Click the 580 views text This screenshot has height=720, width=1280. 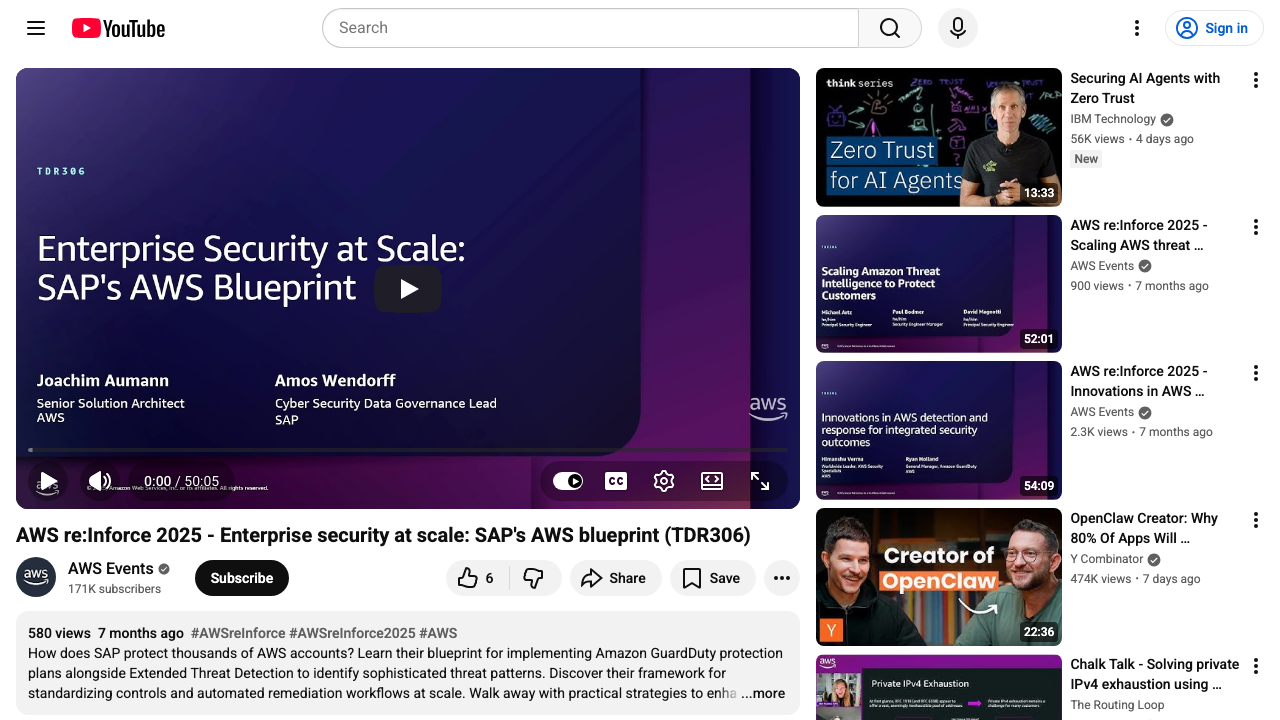(59, 633)
